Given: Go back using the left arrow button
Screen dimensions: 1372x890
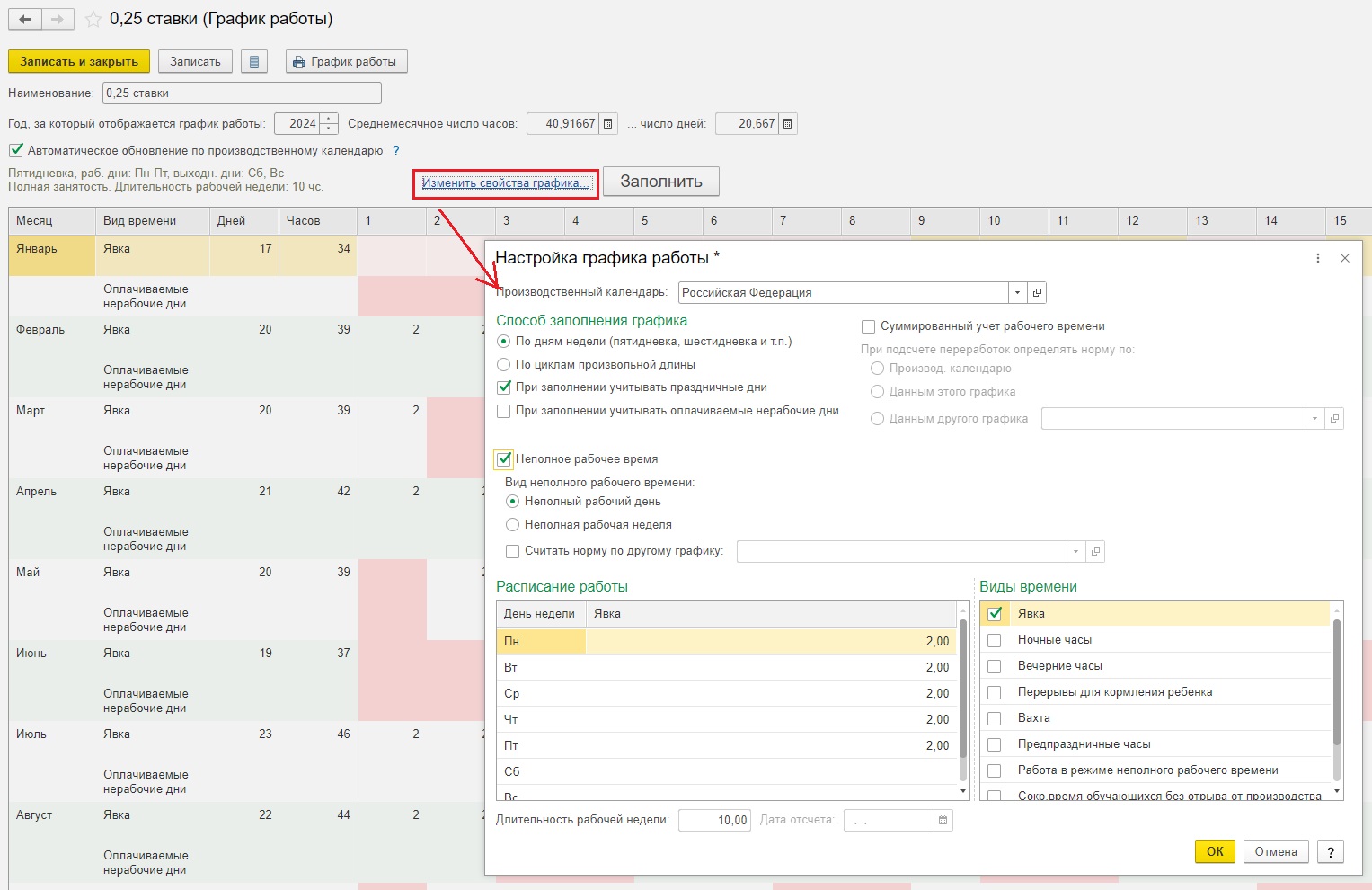Looking at the screenshot, I should [x=25, y=19].
